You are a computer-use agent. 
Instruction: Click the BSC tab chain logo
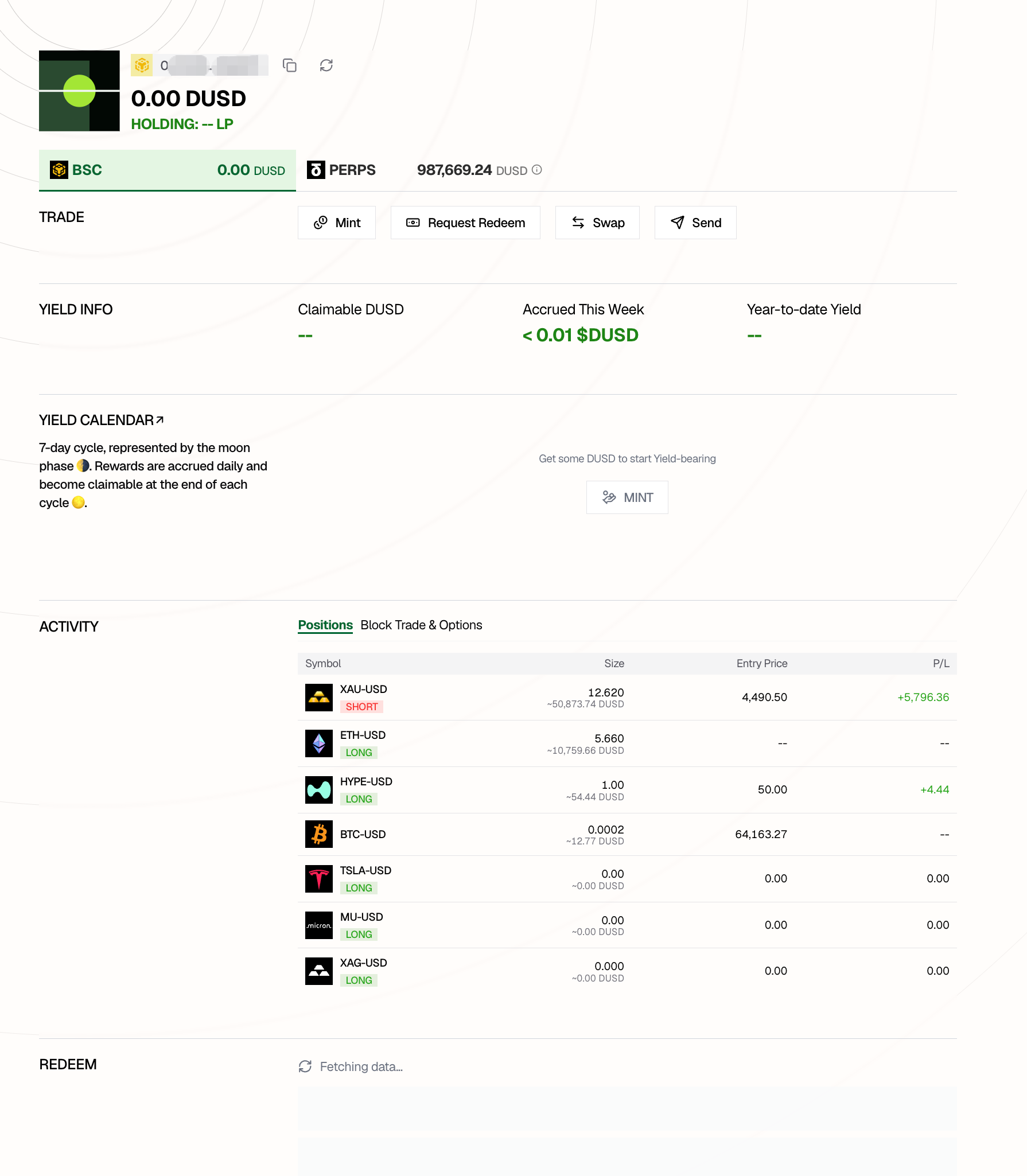59,170
